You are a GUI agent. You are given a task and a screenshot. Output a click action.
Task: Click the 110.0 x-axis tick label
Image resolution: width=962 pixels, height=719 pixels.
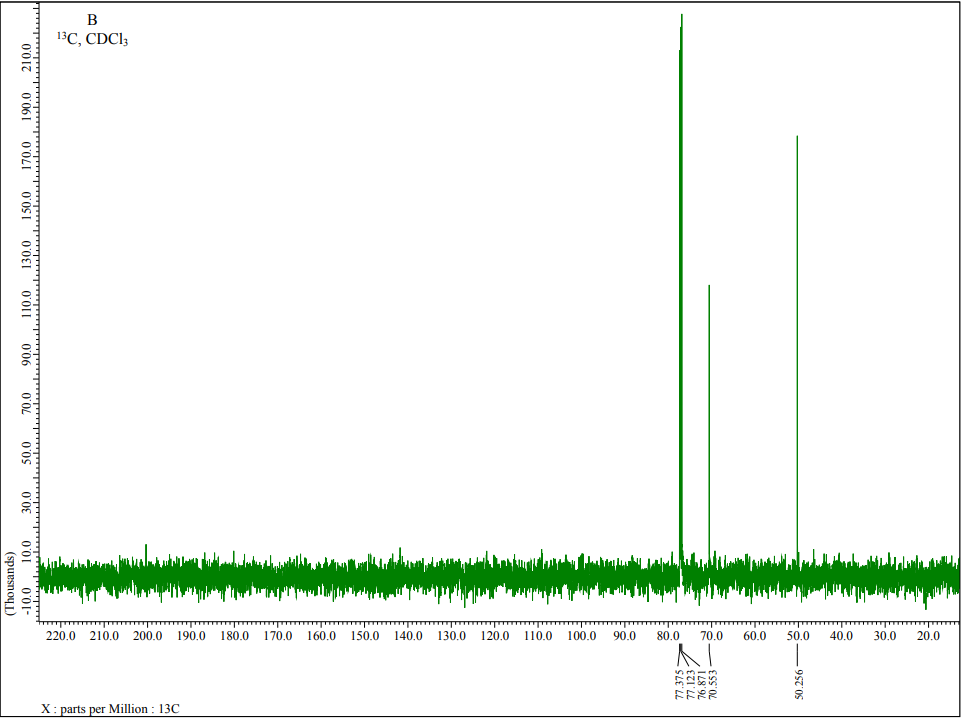(538, 636)
